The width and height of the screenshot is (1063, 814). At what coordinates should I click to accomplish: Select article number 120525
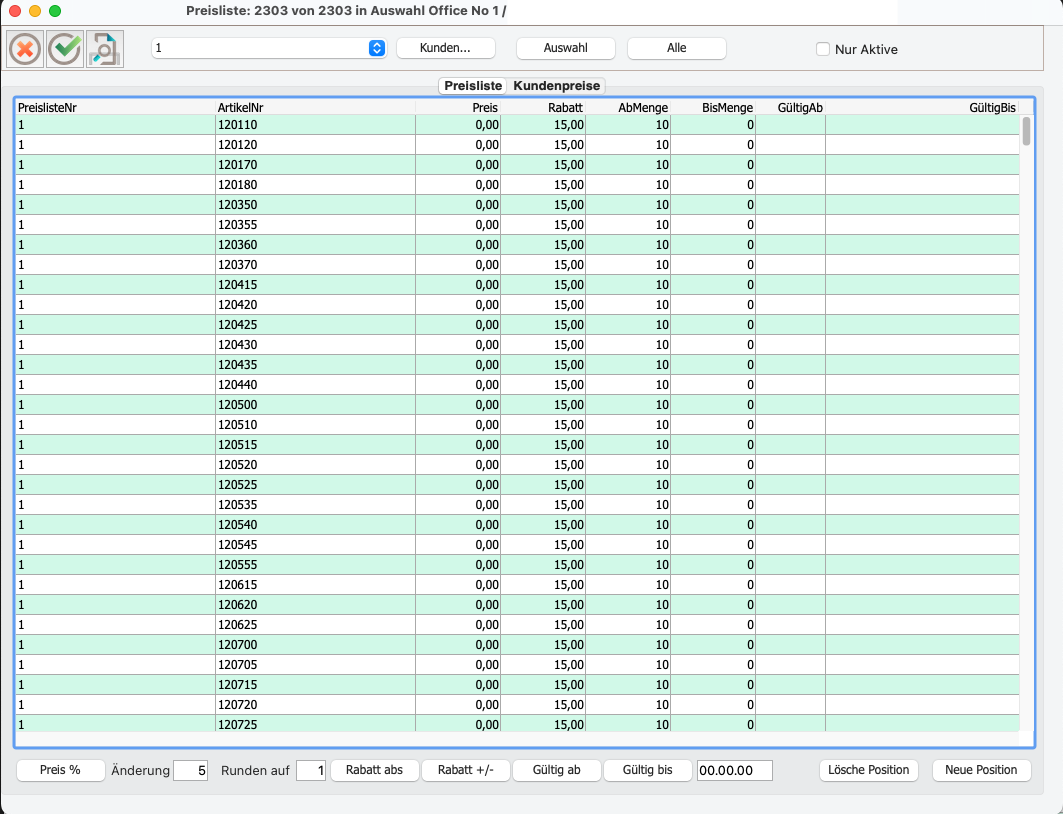(x=237, y=485)
